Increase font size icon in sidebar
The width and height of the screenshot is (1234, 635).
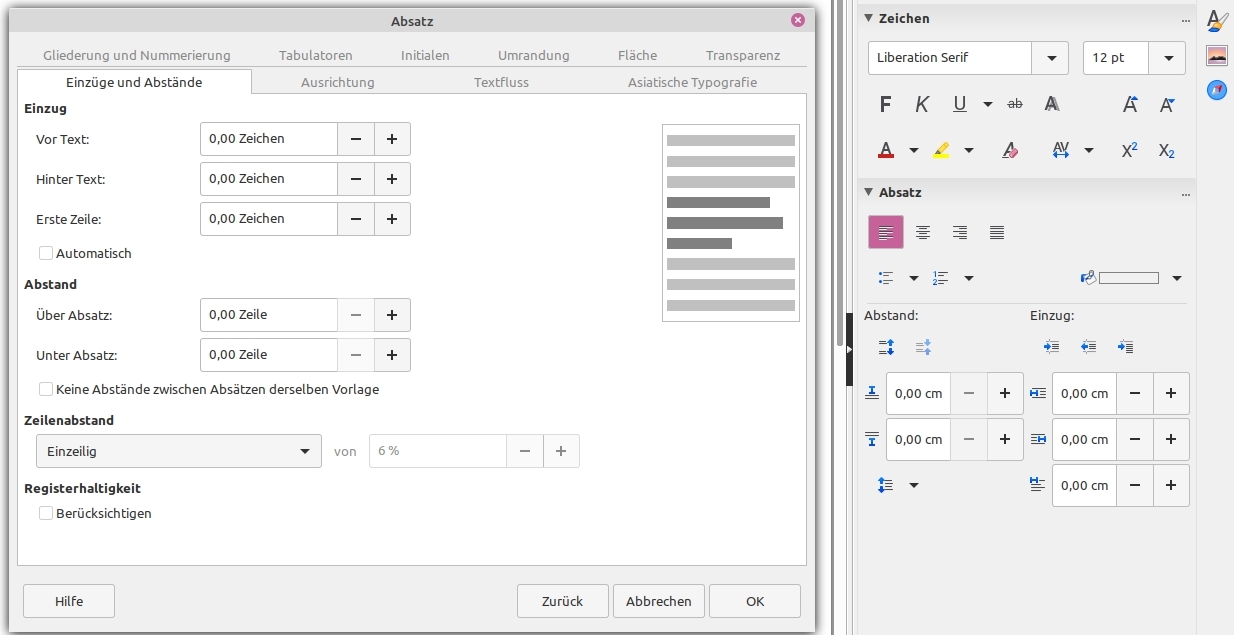(x=1130, y=104)
